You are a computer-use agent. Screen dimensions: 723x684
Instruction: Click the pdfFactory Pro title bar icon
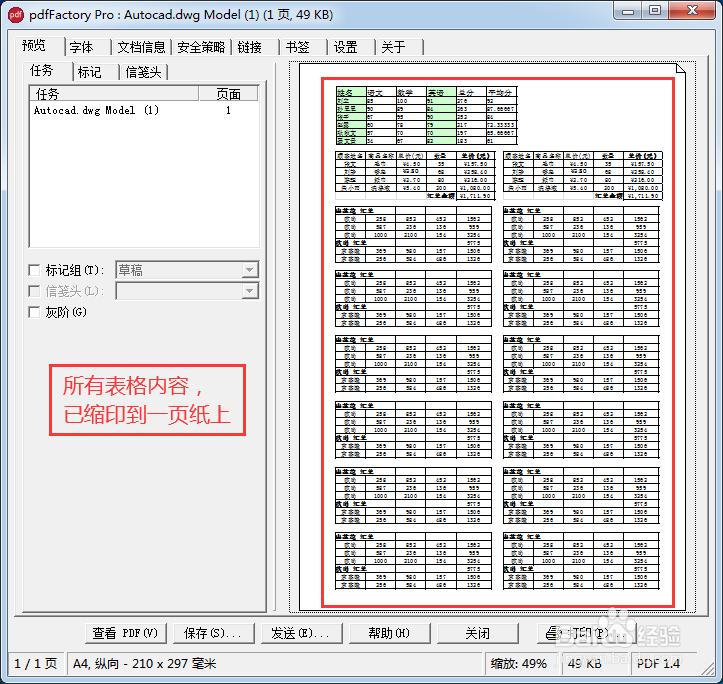click(16, 15)
